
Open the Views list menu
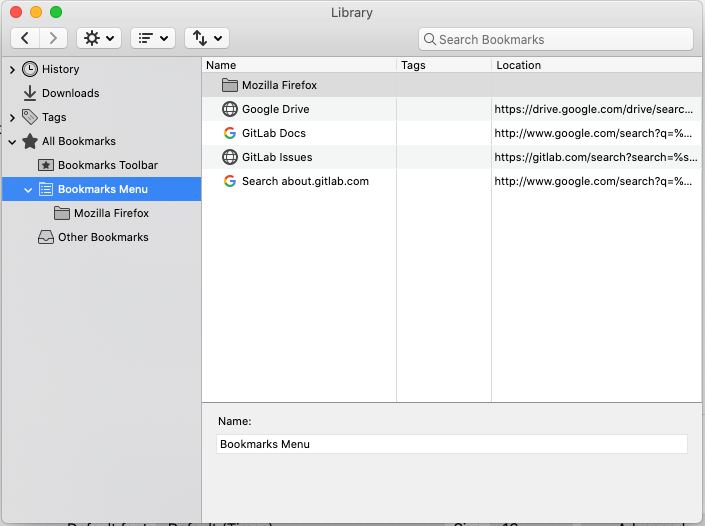[153, 38]
